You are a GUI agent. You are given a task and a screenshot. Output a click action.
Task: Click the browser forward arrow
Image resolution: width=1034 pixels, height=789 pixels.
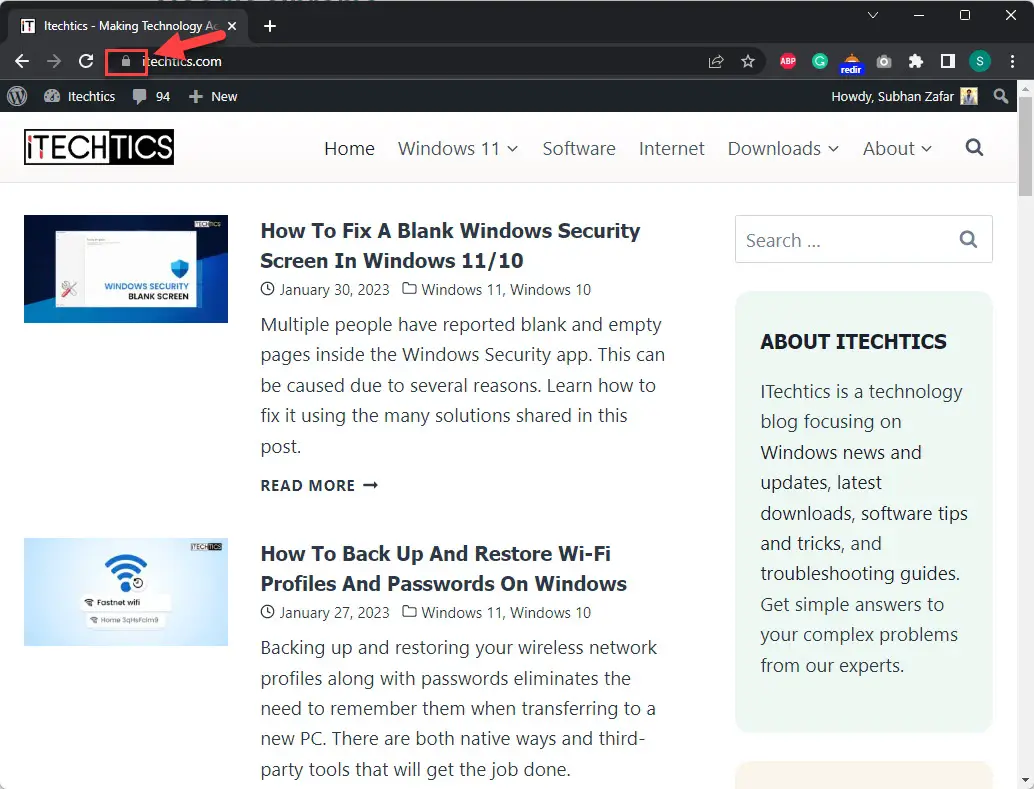tap(54, 61)
